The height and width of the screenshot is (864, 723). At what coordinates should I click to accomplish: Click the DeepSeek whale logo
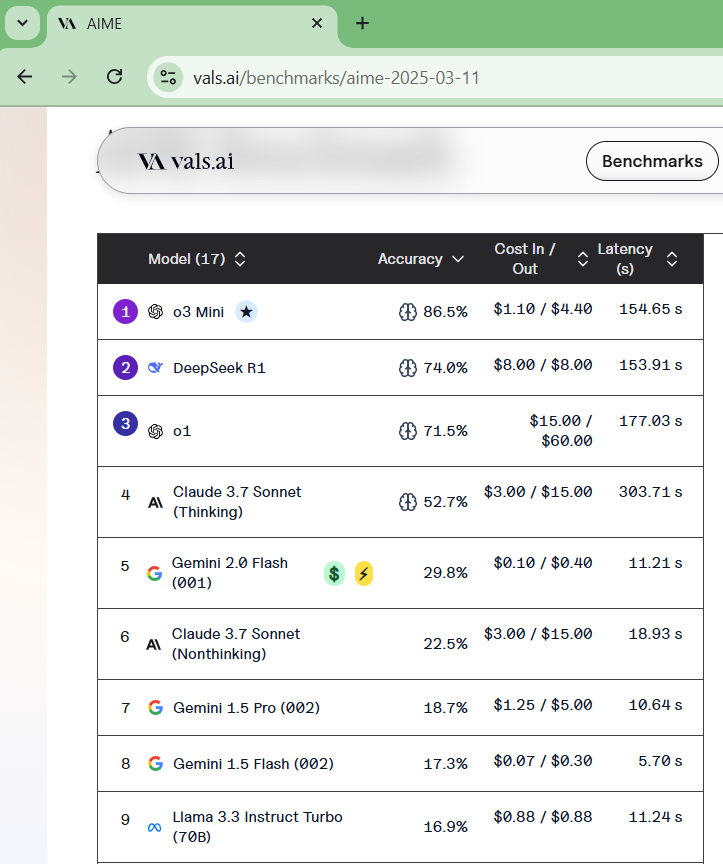tap(155, 368)
